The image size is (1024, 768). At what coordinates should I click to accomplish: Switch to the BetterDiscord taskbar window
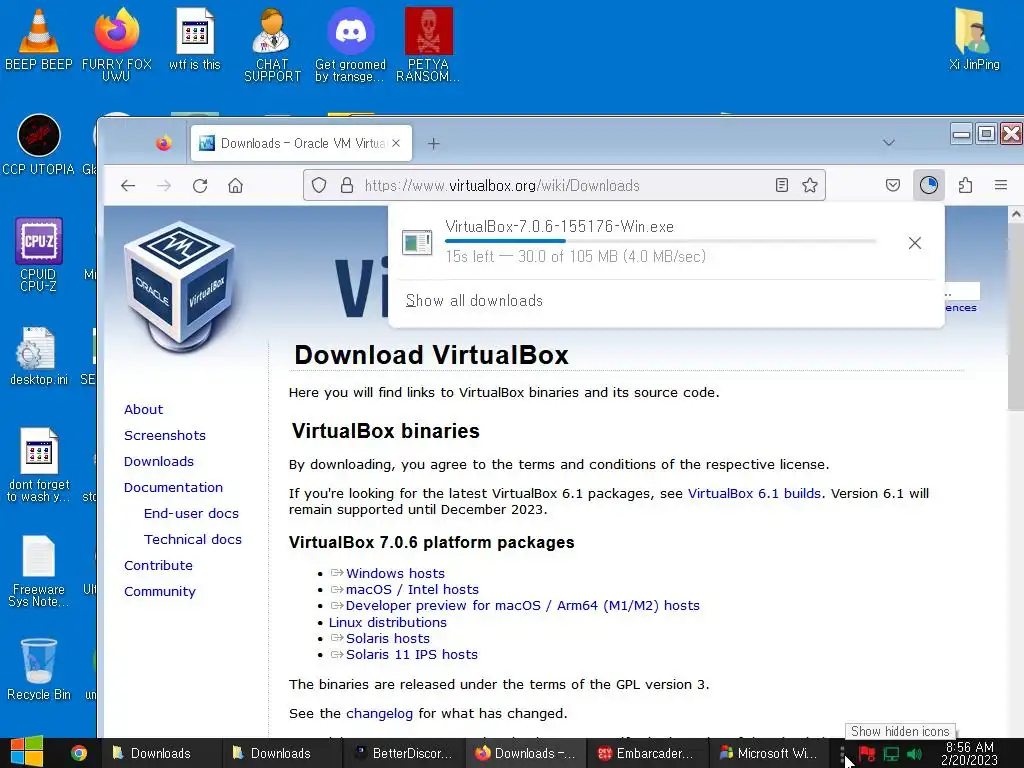click(403, 753)
